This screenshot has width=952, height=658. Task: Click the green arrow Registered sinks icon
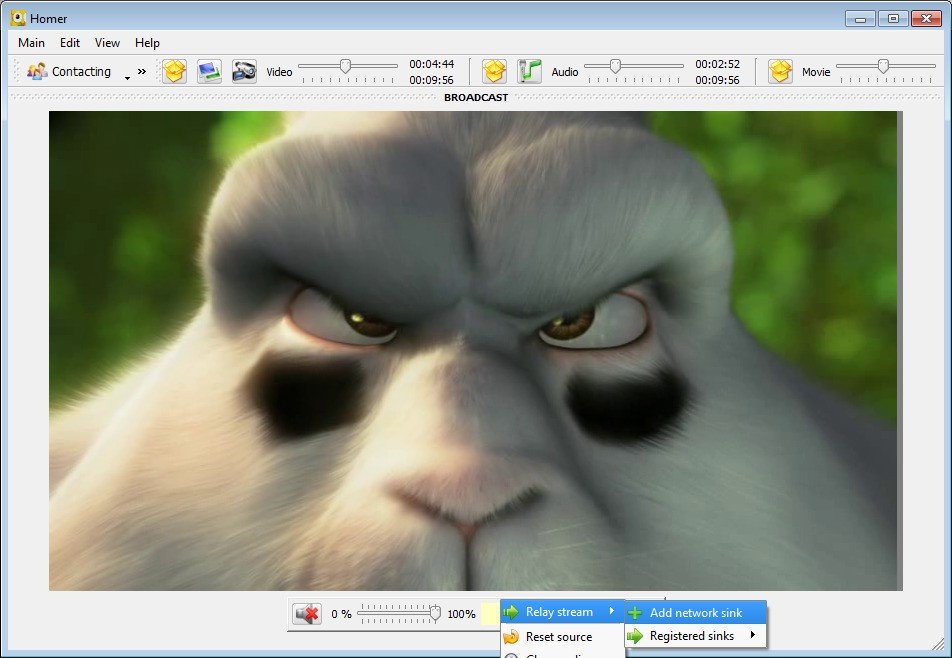click(x=635, y=636)
